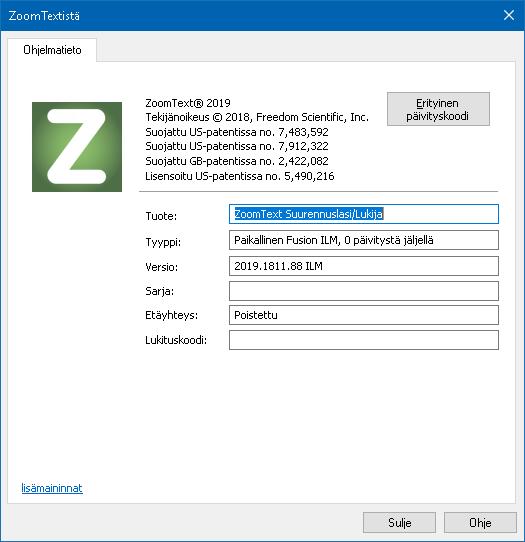525x542 pixels.
Task: Click the ZoomTextistä window title
Action: tap(44, 16)
